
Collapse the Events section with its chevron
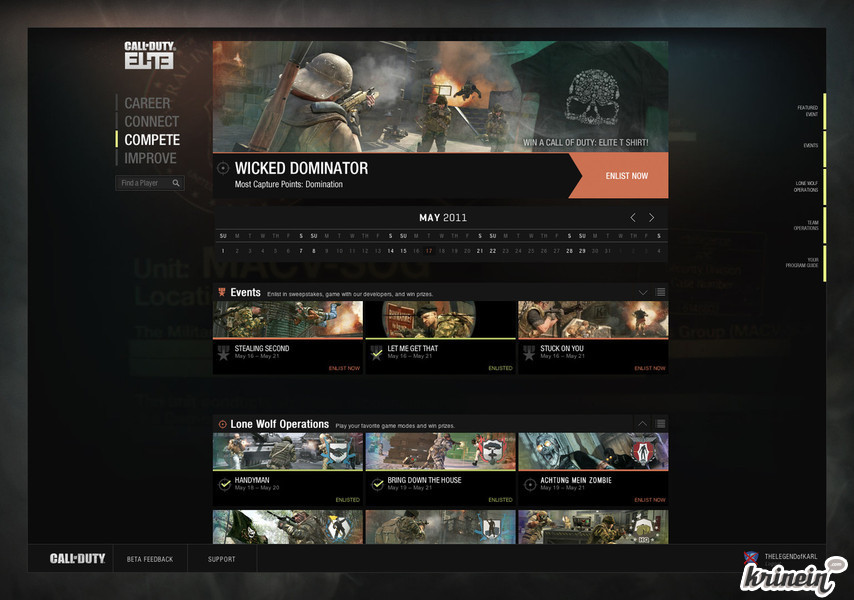pos(643,293)
